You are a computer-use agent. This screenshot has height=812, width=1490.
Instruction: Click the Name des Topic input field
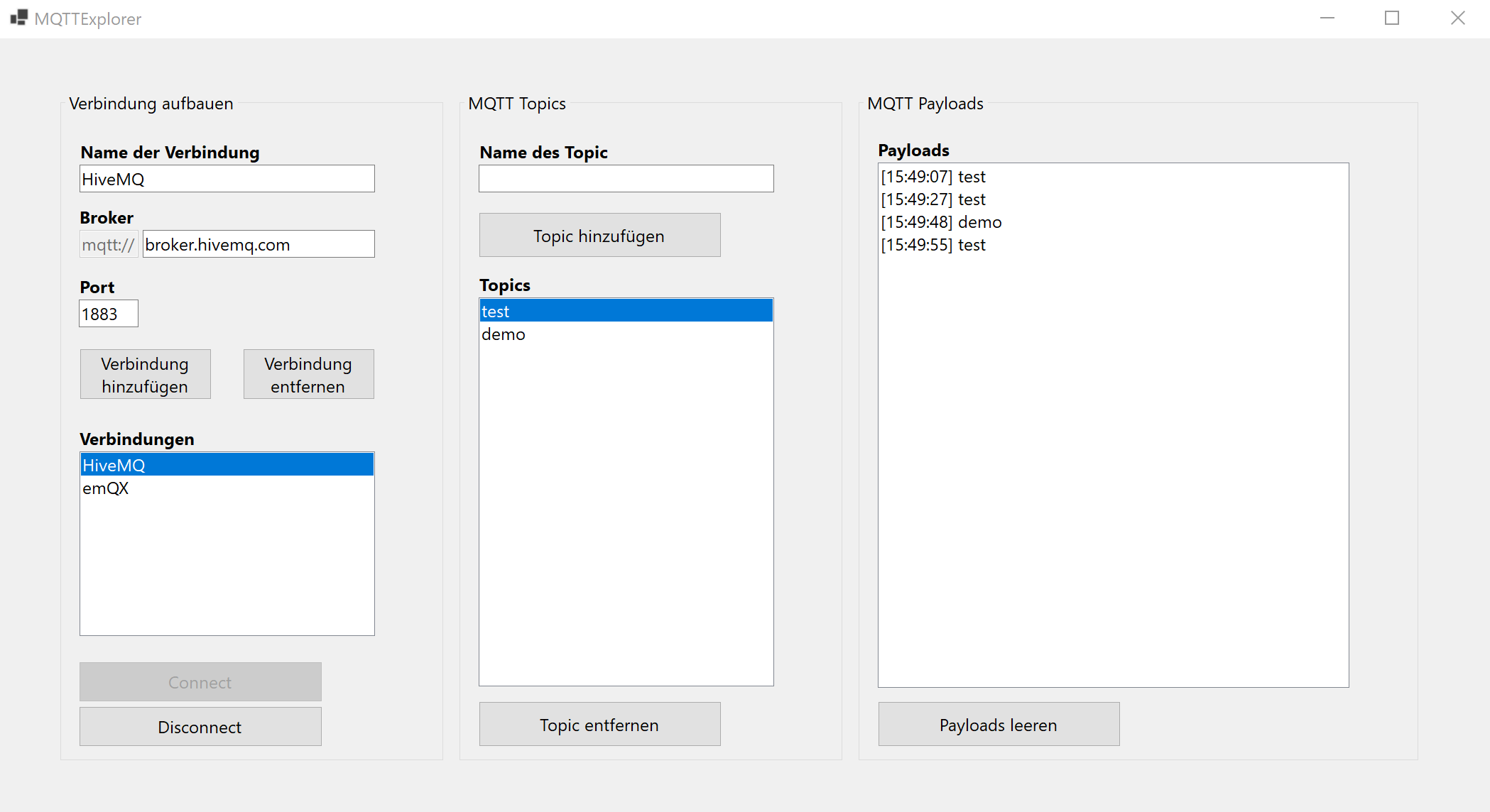click(626, 179)
